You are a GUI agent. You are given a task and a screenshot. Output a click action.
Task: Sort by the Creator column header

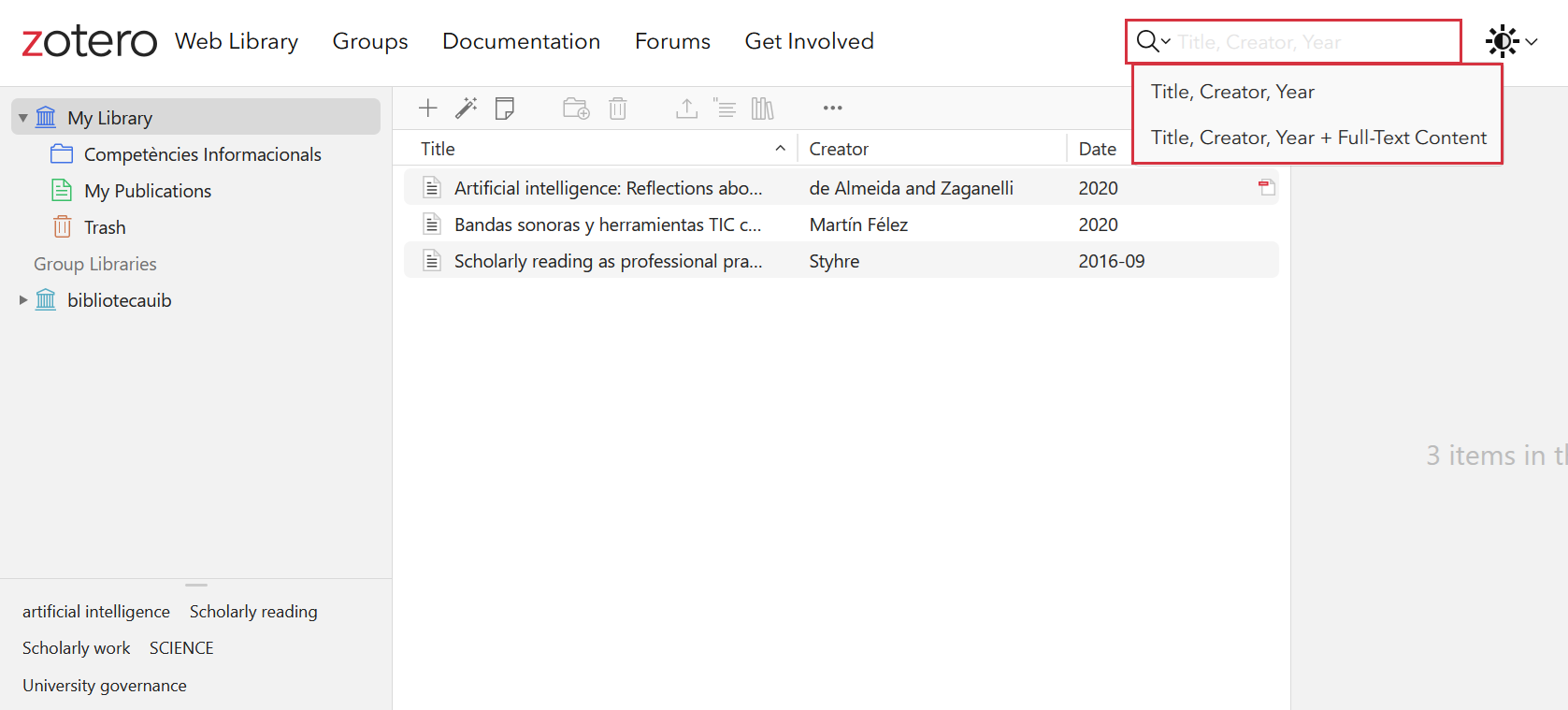(x=931, y=149)
